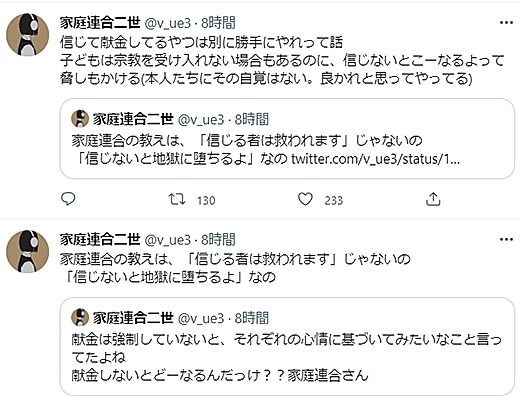This screenshot has height=396, width=520.
Task: Click the 130 retweet count
Action: point(206,200)
